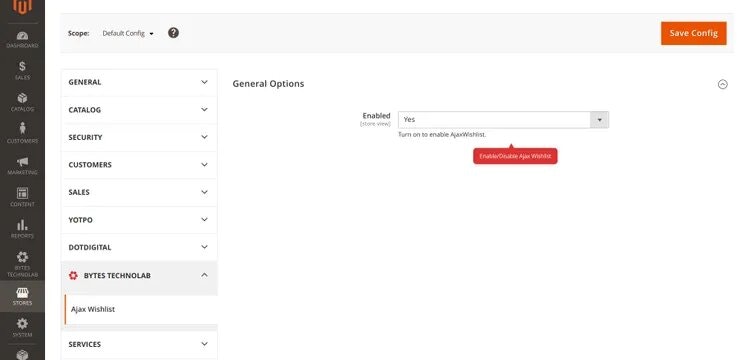Open the Scope Default Config dropdown
750x360 pixels.
128,33
